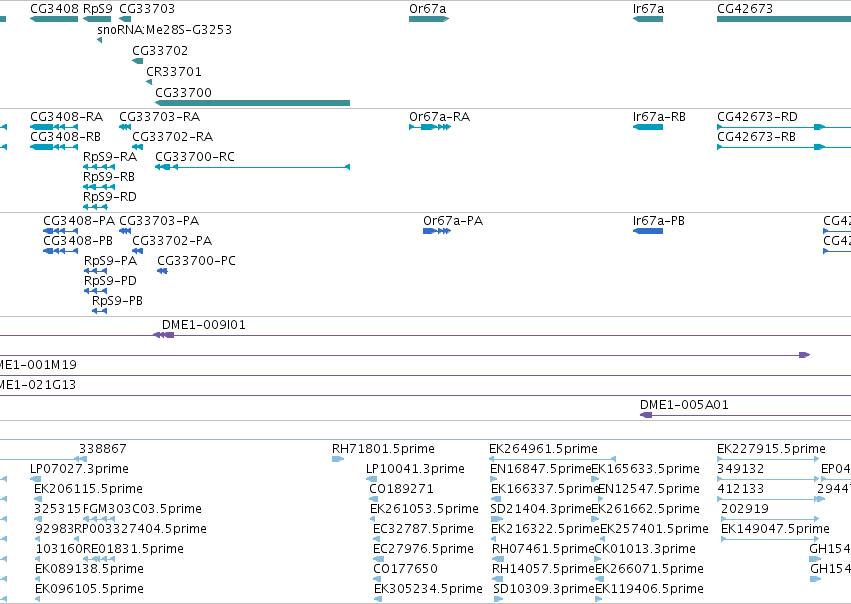
Task: Select the Or67a-PA protein label
Action: 453,221
